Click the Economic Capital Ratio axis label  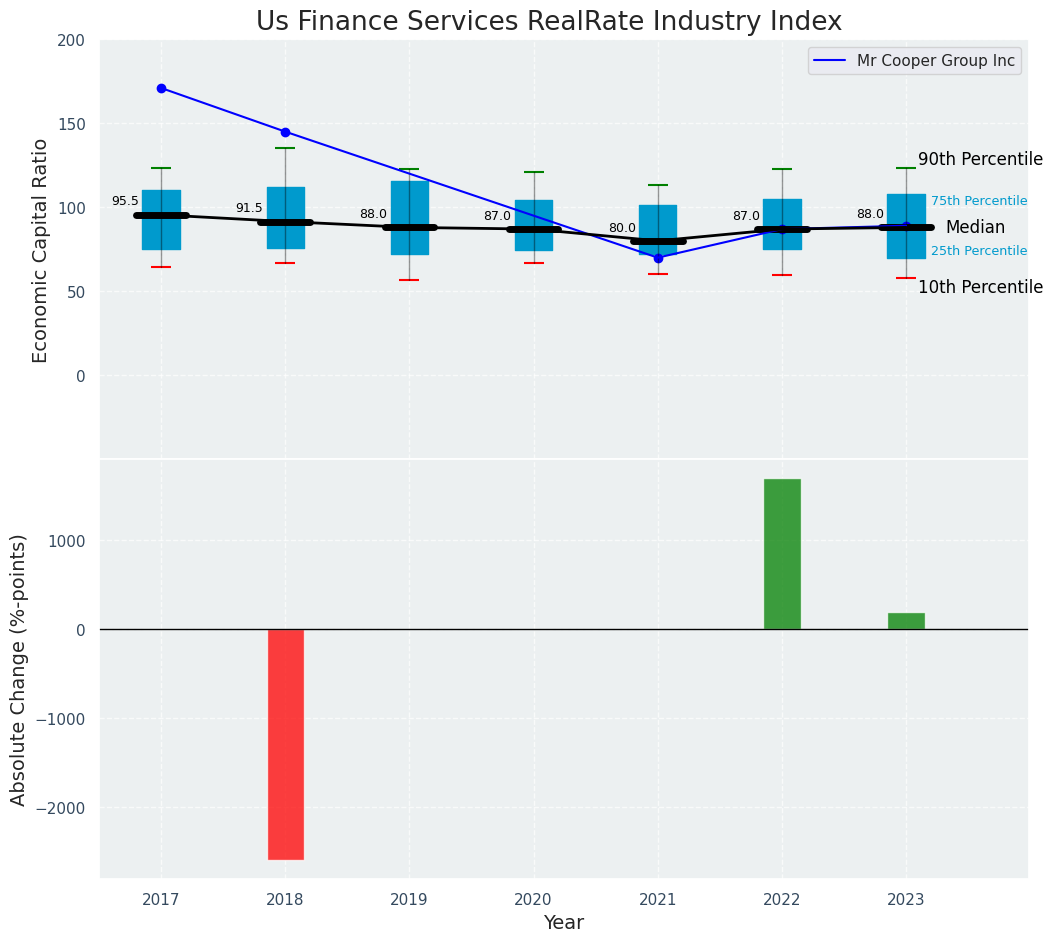tap(40, 251)
